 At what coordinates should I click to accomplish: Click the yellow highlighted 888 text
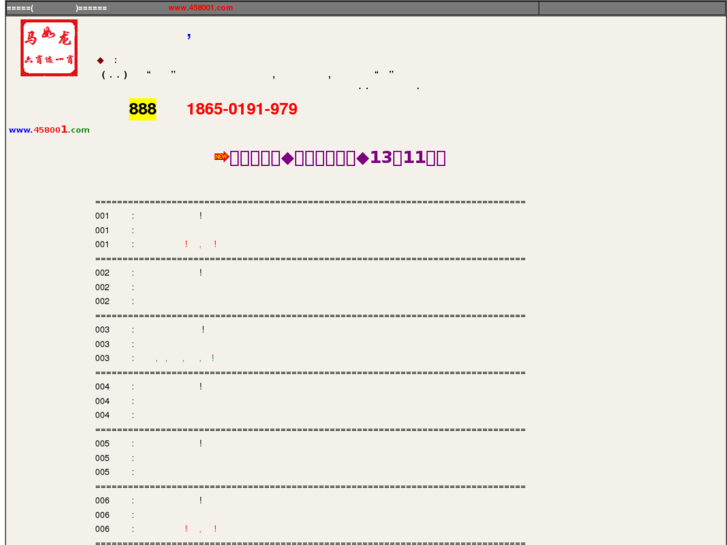coord(142,109)
